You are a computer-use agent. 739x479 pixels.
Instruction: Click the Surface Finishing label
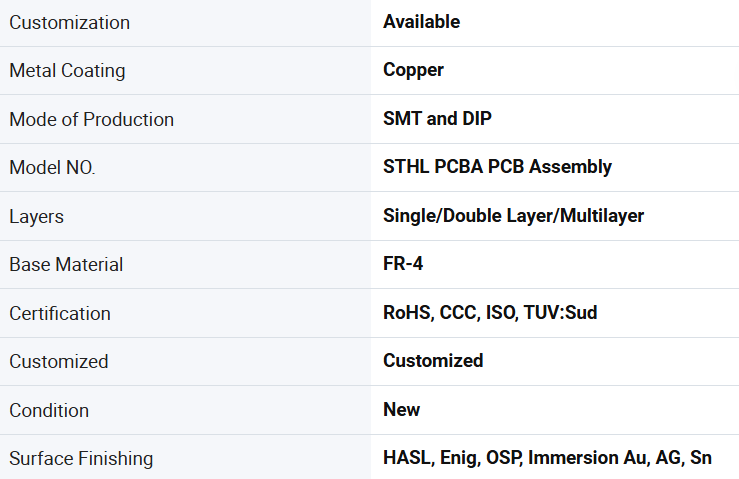(81, 459)
